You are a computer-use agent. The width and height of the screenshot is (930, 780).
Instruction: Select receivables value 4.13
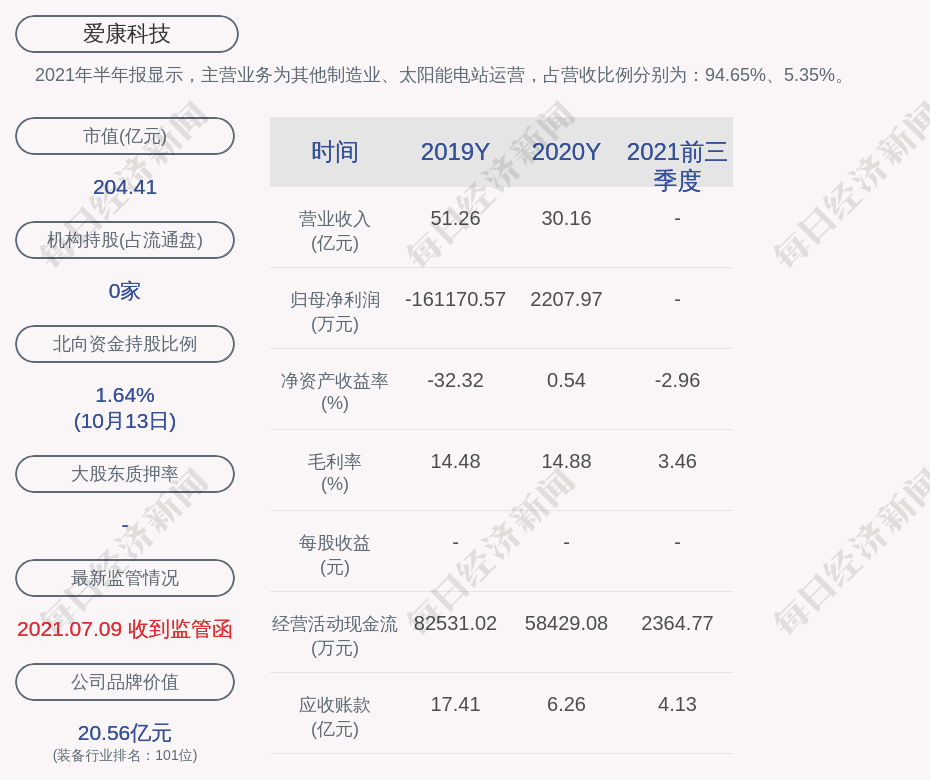(x=677, y=705)
